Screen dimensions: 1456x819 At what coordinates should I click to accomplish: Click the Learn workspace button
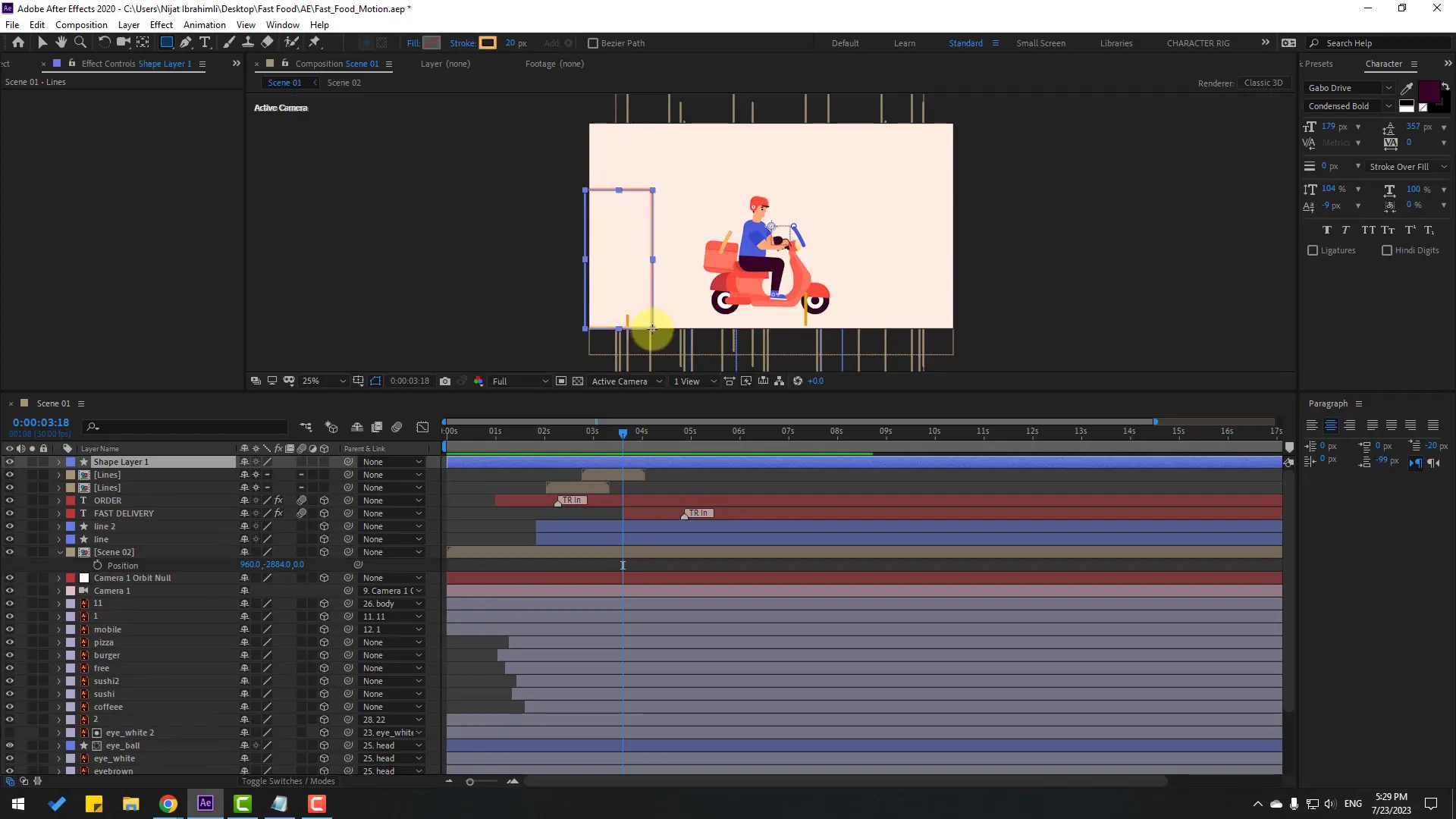pyautogui.click(x=905, y=43)
